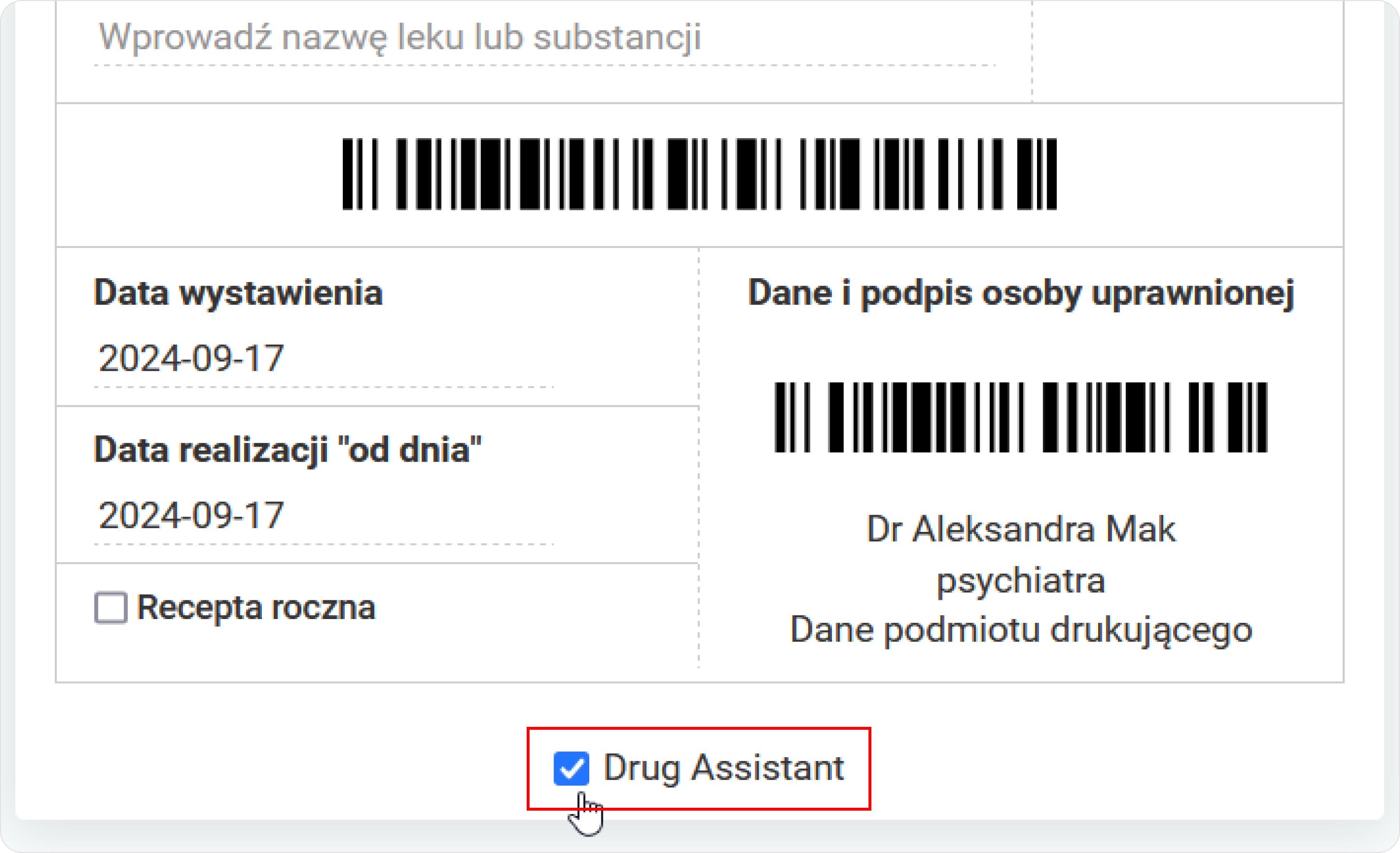The width and height of the screenshot is (1400, 853).
Task: Click the Data wystawienia section label
Action: (239, 292)
